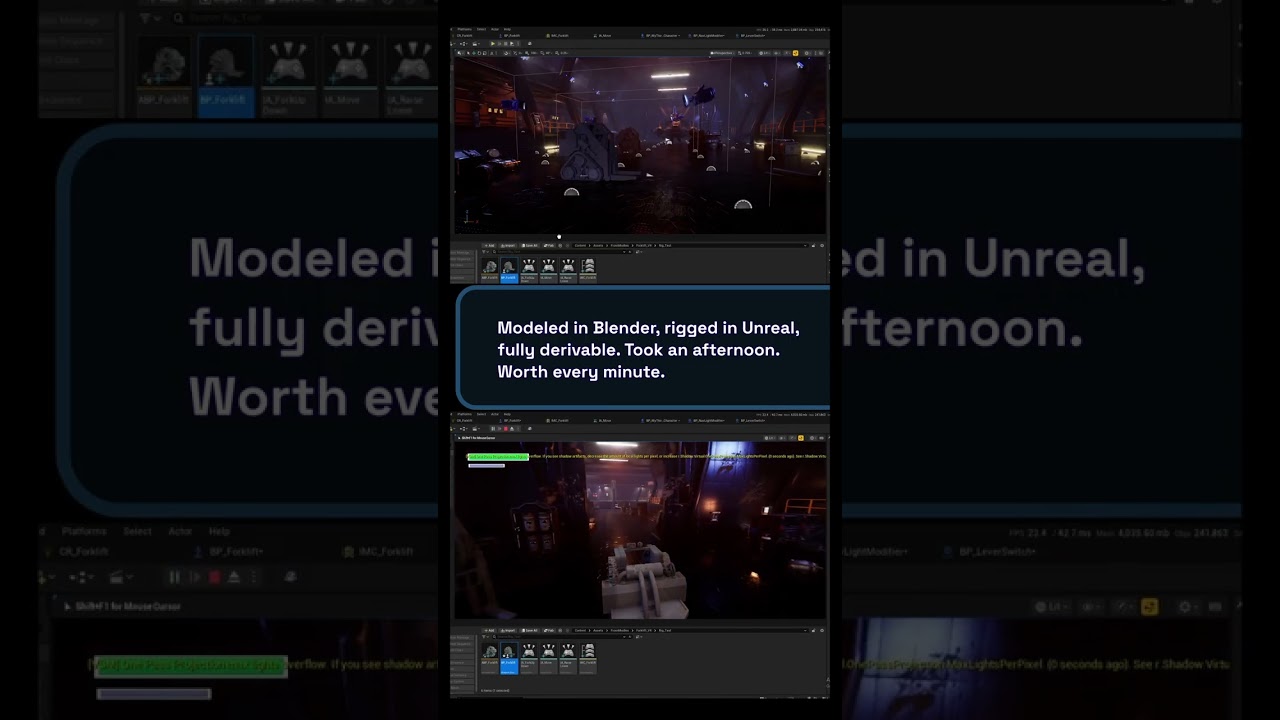
Task: Click Add button in lower Content Browser
Action: (490, 630)
